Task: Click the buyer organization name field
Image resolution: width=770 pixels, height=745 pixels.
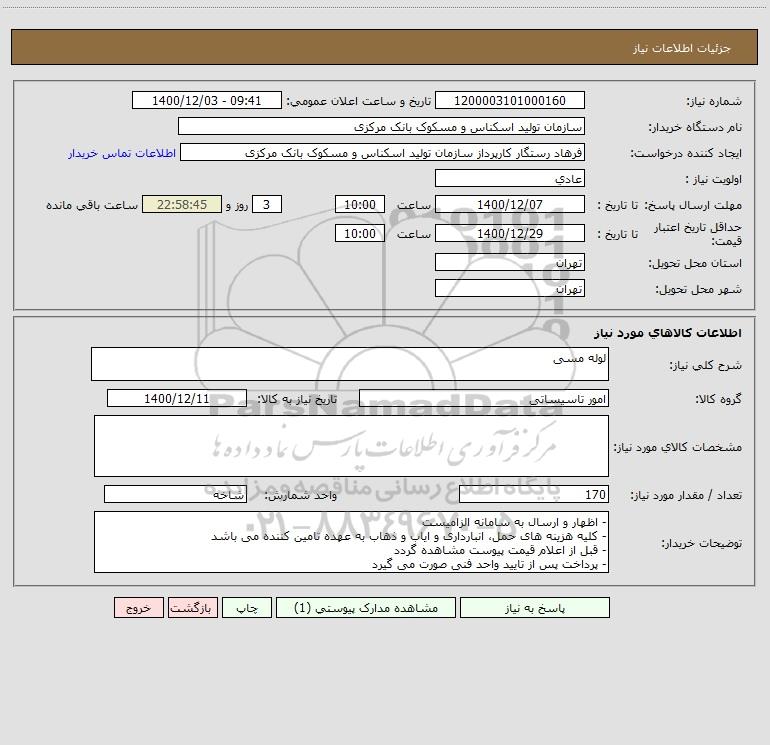Action: [381, 127]
